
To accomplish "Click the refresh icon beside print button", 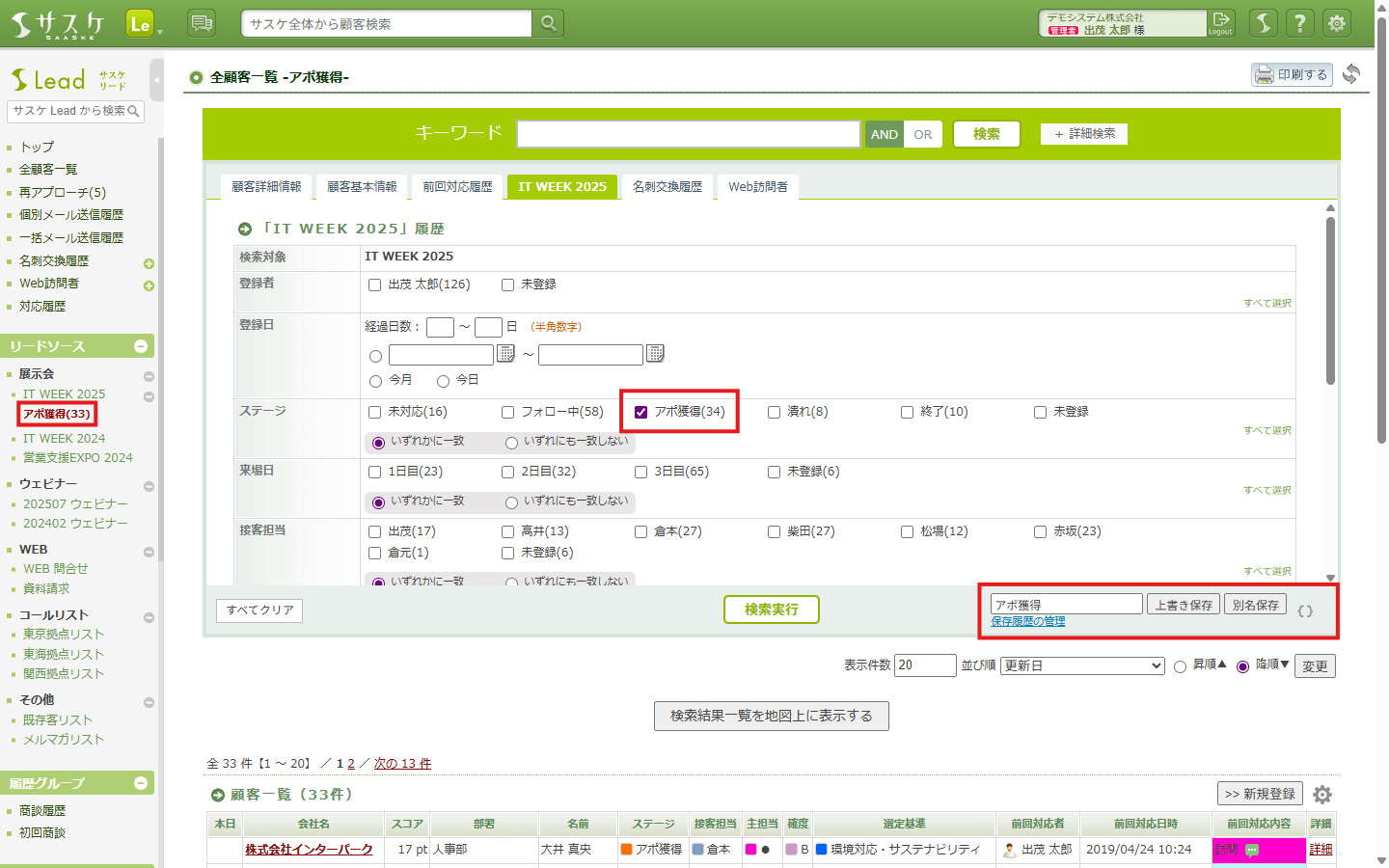I will click(1351, 74).
